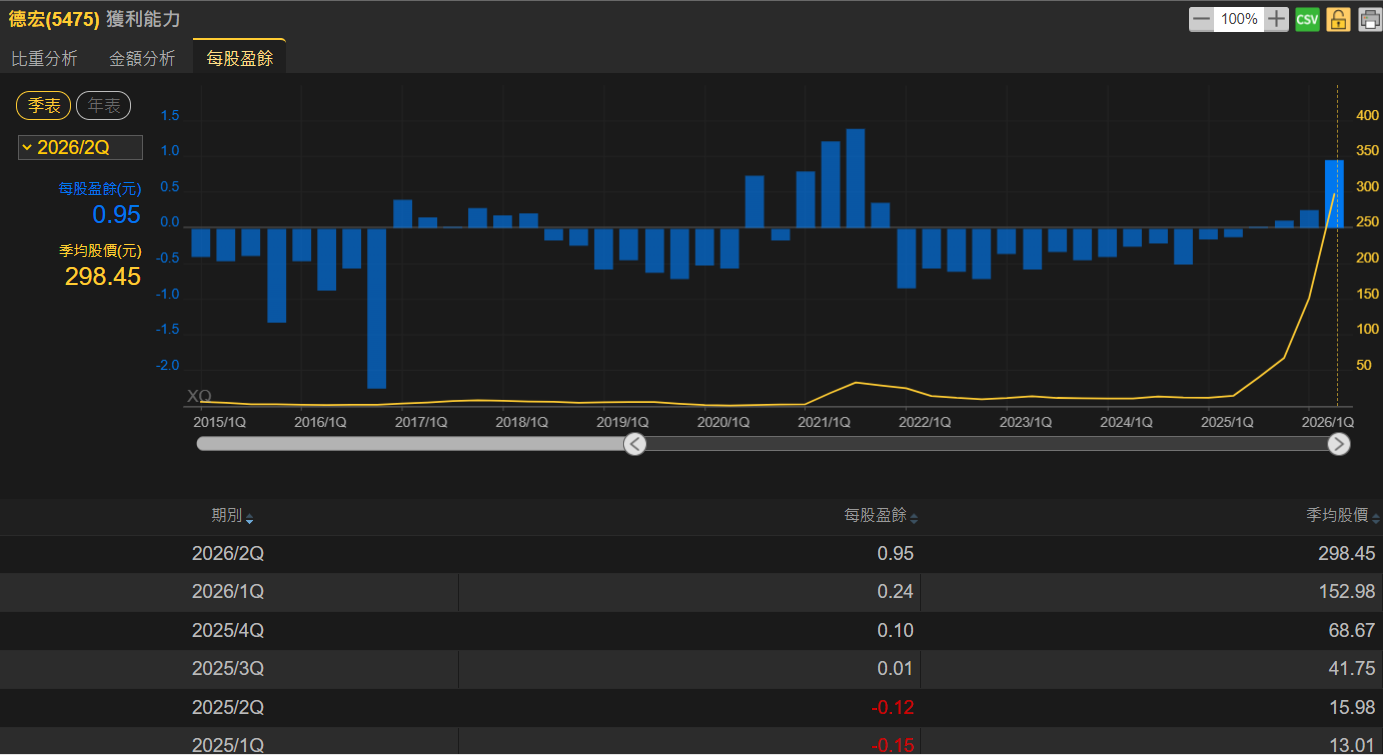The image size is (1383, 755).
Task: Select the 2025/4Q row period cell
Action: coord(228,631)
